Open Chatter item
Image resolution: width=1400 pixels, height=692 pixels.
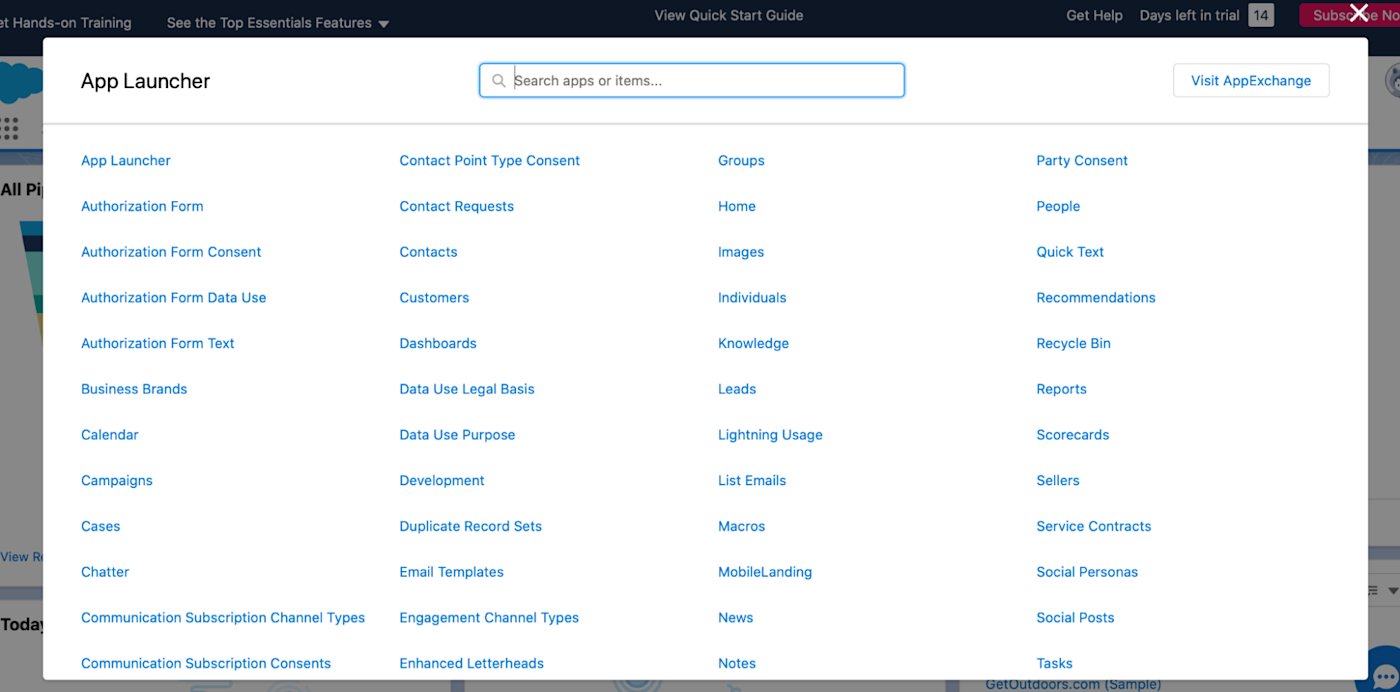tap(105, 572)
